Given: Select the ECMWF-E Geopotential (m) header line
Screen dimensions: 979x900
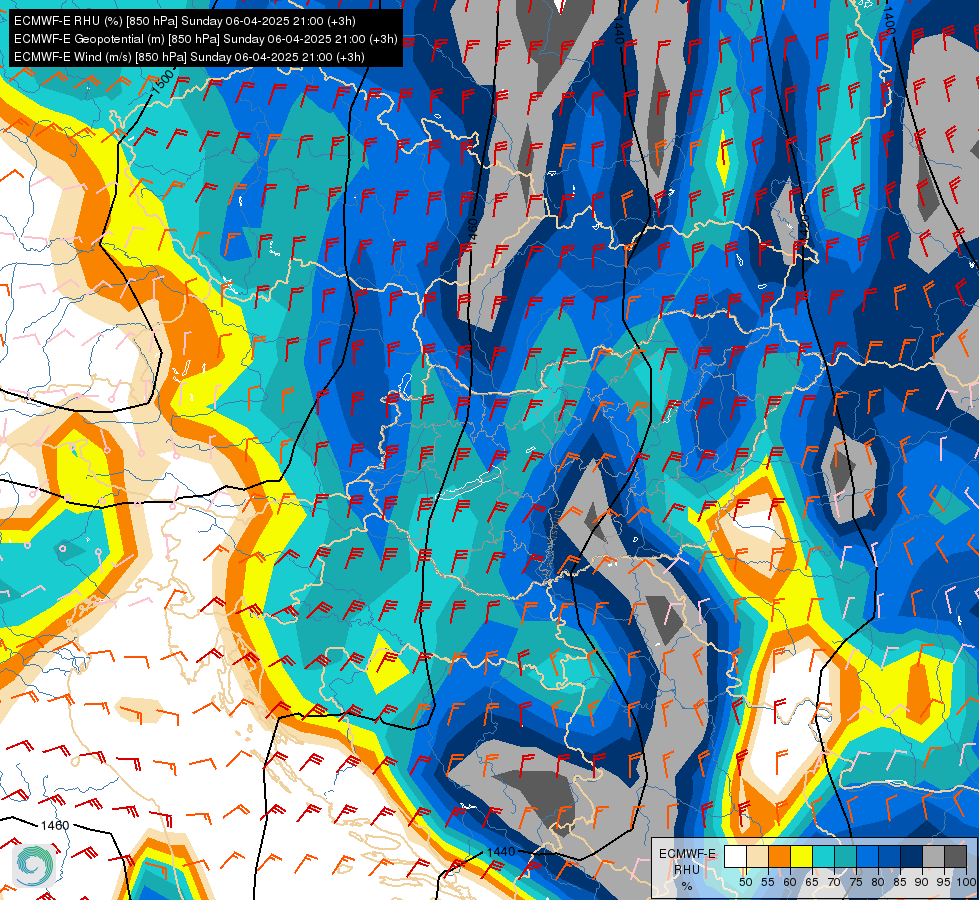Looking at the screenshot, I should tap(205, 39).
